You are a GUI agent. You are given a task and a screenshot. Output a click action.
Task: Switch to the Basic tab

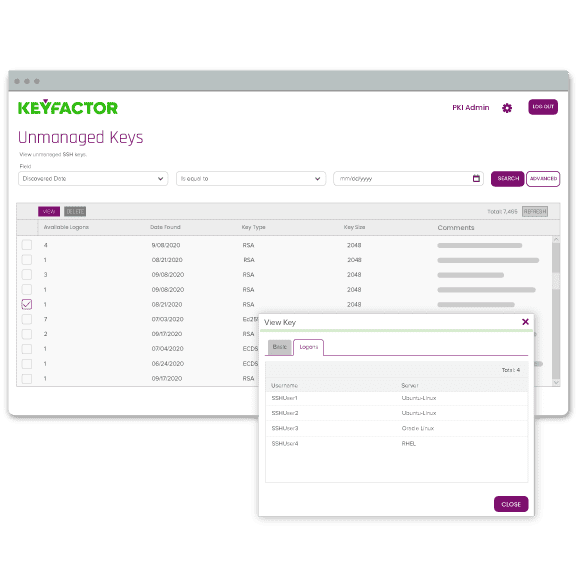click(x=280, y=347)
